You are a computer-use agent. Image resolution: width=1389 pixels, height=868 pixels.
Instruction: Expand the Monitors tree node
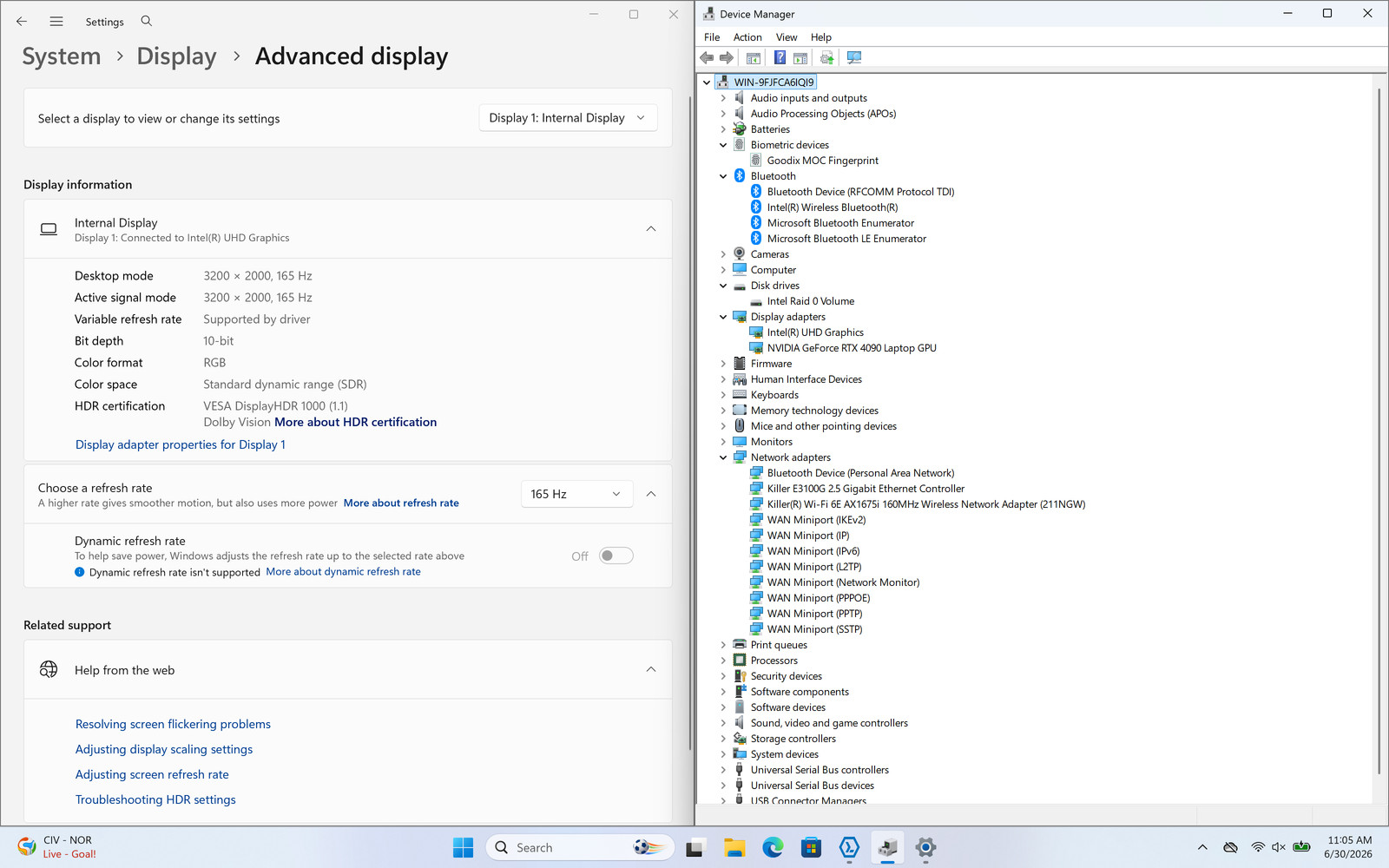click(x=723, y=442)
